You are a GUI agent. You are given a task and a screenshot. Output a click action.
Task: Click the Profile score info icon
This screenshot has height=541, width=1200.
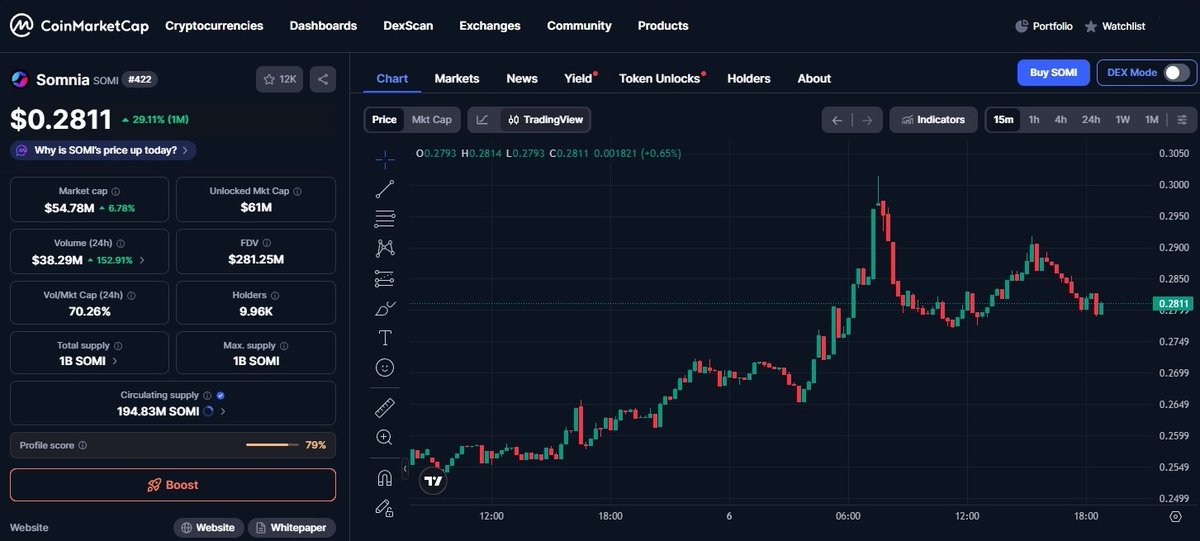82,445
